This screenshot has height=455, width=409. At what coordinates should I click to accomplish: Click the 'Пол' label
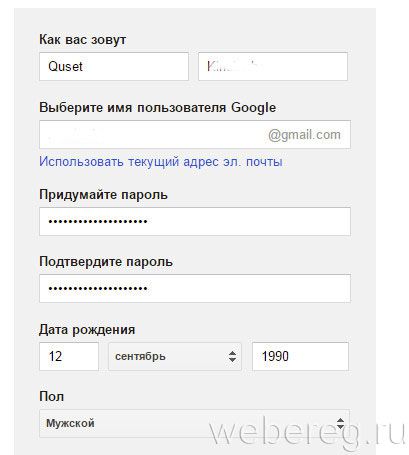51,397
